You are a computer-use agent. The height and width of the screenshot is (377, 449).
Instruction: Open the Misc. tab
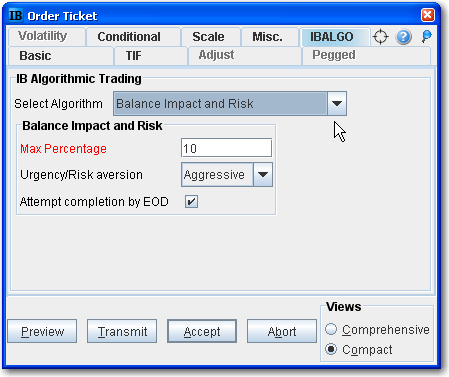[267, 37]
